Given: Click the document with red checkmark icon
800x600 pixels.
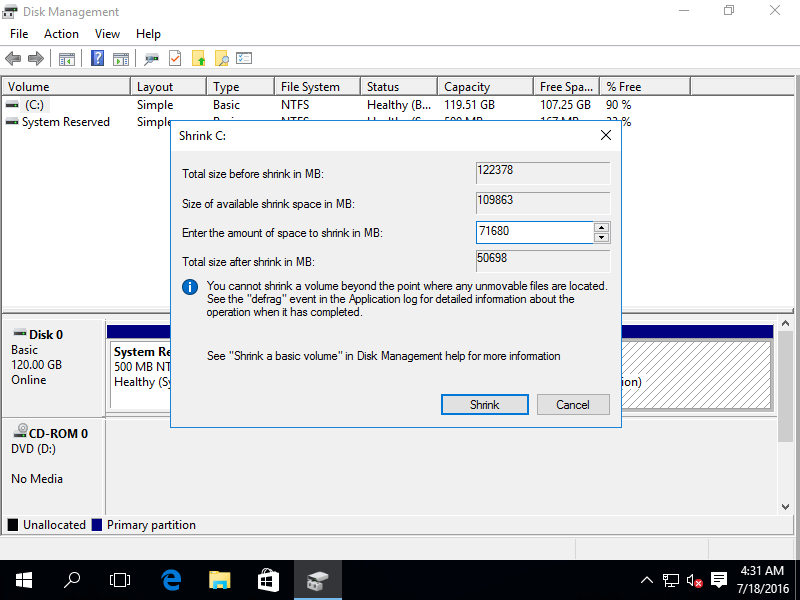Looking at the screenshot, I should (x=175, y=58).
